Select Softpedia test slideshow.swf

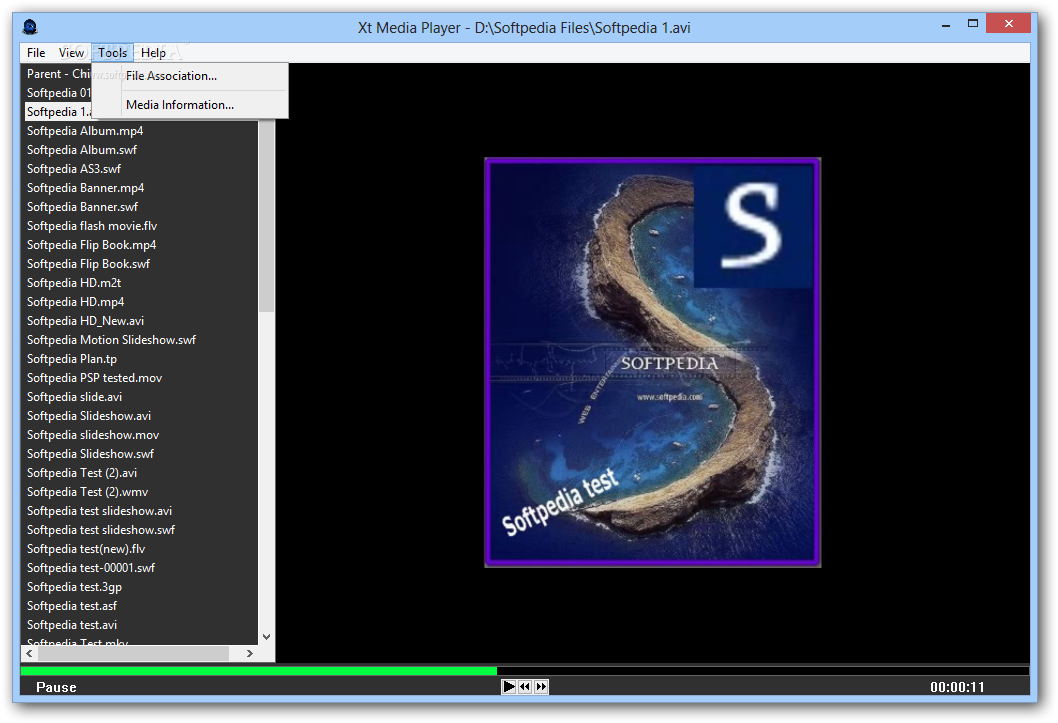click(101, 529)
